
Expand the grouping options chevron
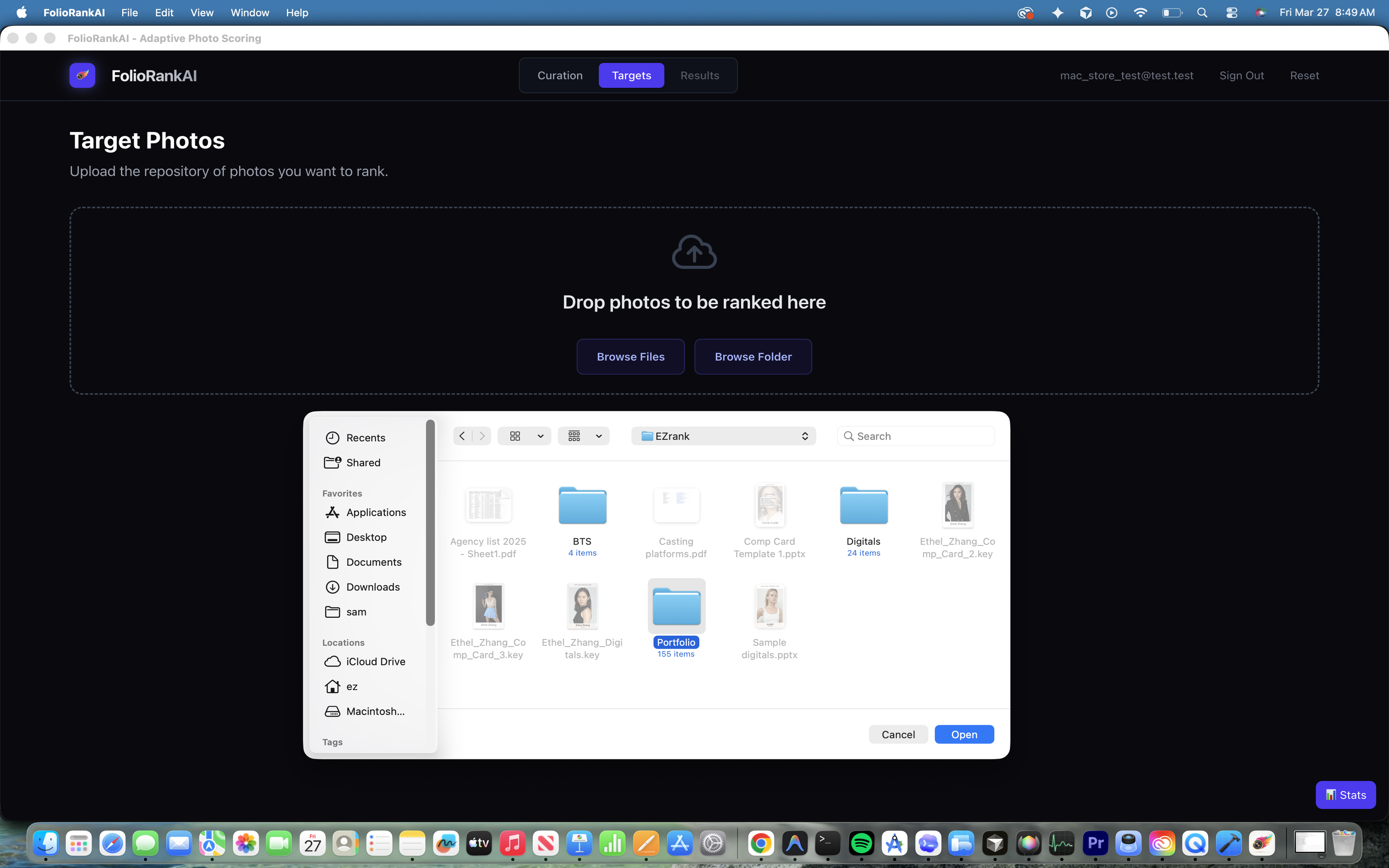pyautogui.click(x=599, y=436)
